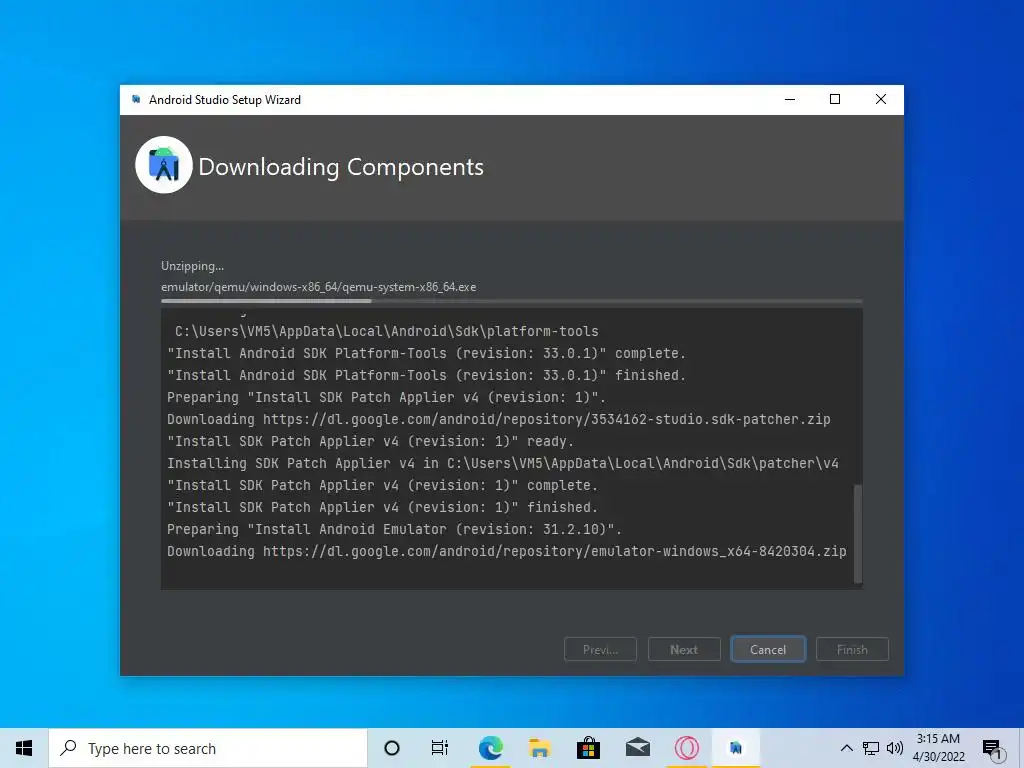The height and width of the screenshot is (768, 1024).
Task: Click Android Studio taskbar icon
Action: pyautogui.click(x=735, y=748)
